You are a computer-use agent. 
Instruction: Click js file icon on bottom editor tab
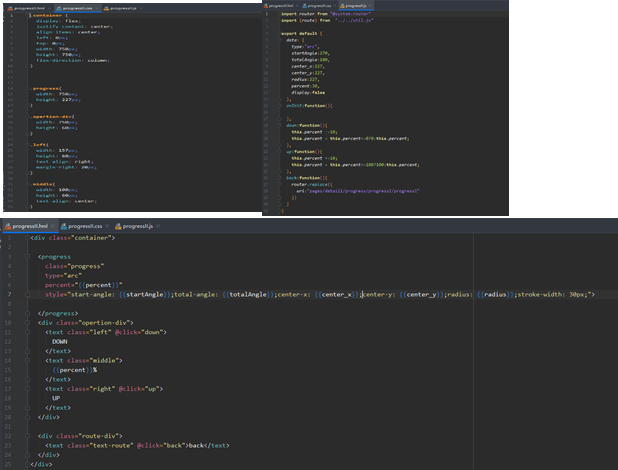pyautogui.click(x=118, y=226)
